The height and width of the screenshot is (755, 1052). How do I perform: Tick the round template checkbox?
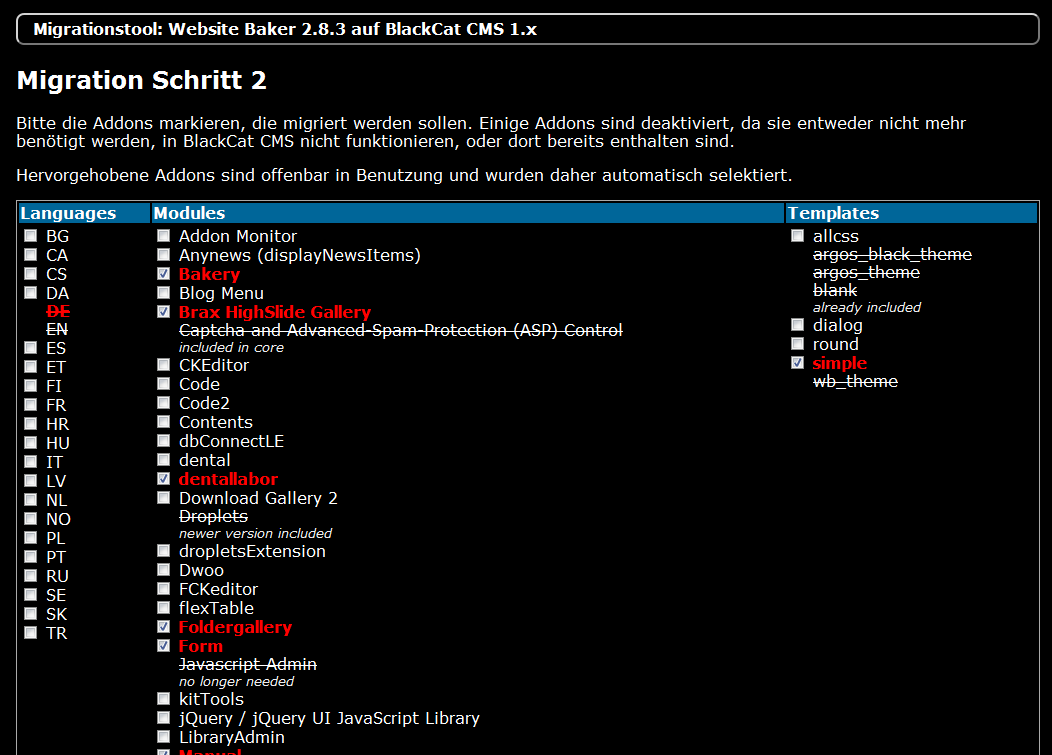[x=798, y=344]
